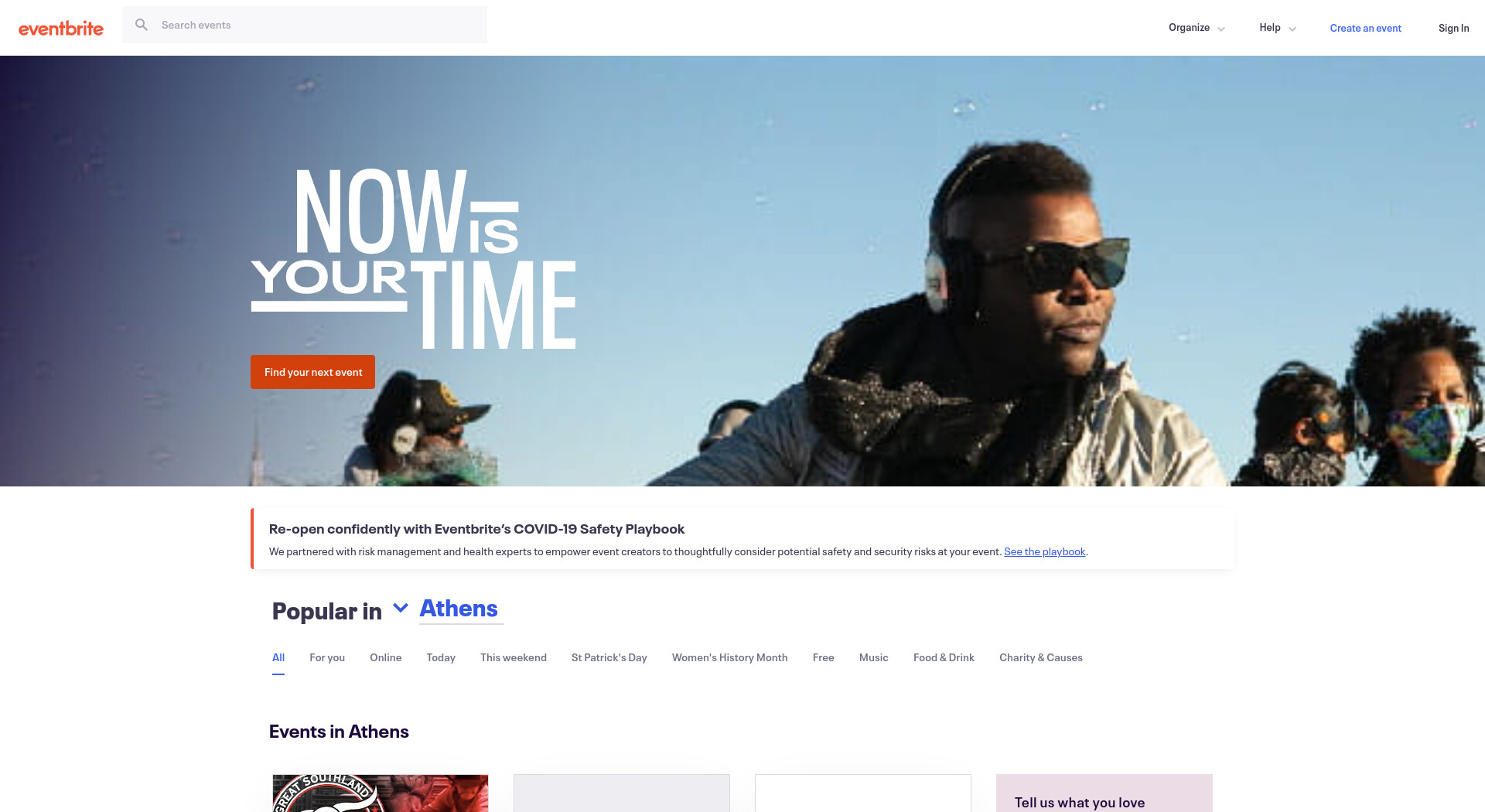Click the search magnifier icon
Image resolution: width=1485 pixels, height=812 pixels.
pos(142,25)
